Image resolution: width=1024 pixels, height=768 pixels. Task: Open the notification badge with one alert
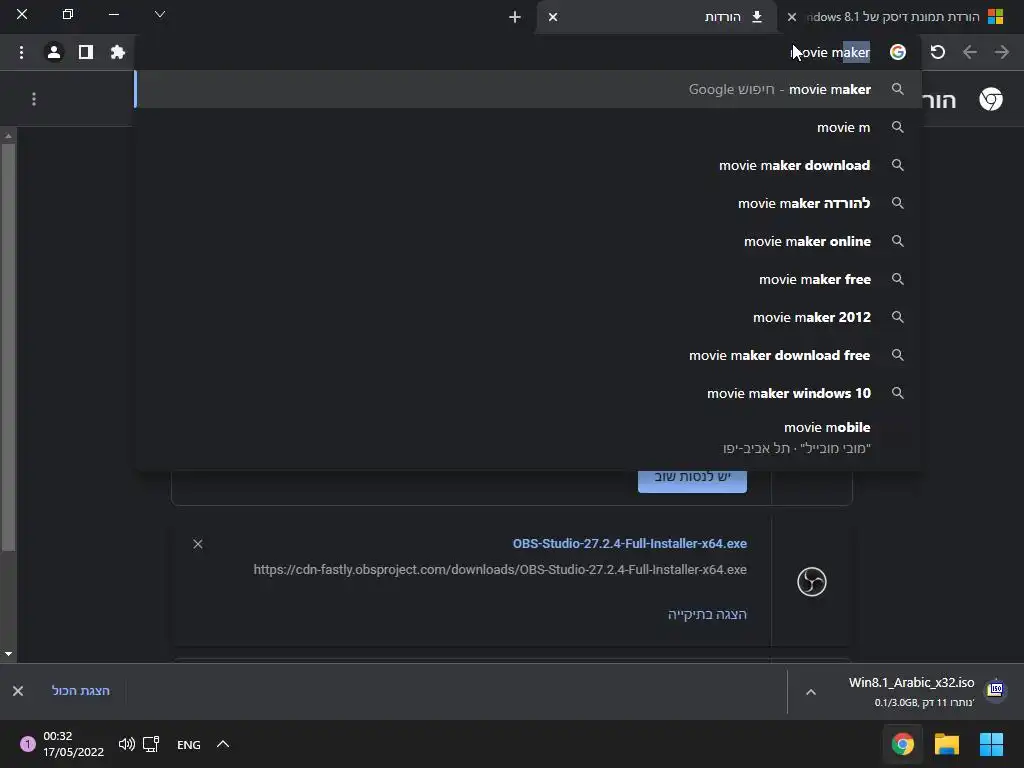point(27,744)
